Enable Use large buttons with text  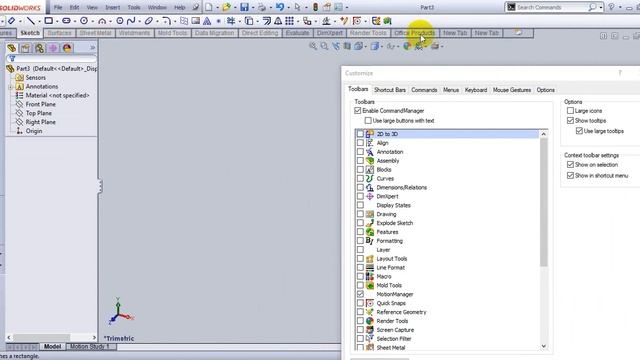click(368, 120)
